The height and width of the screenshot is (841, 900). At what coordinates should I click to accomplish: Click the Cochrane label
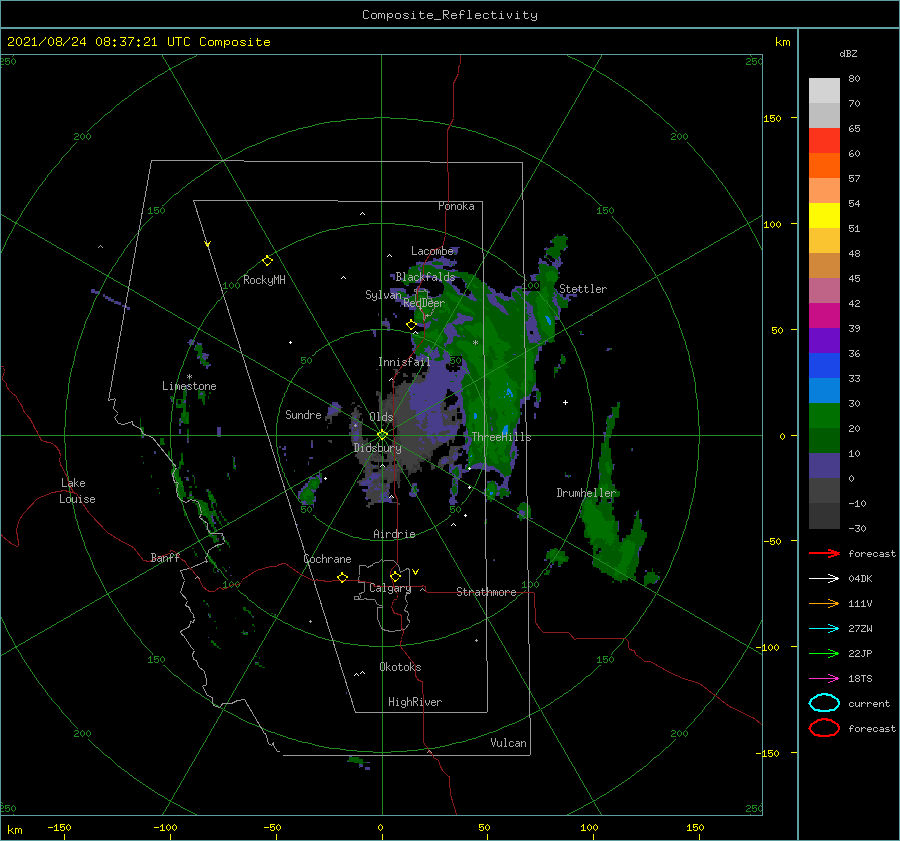(327, 559)
